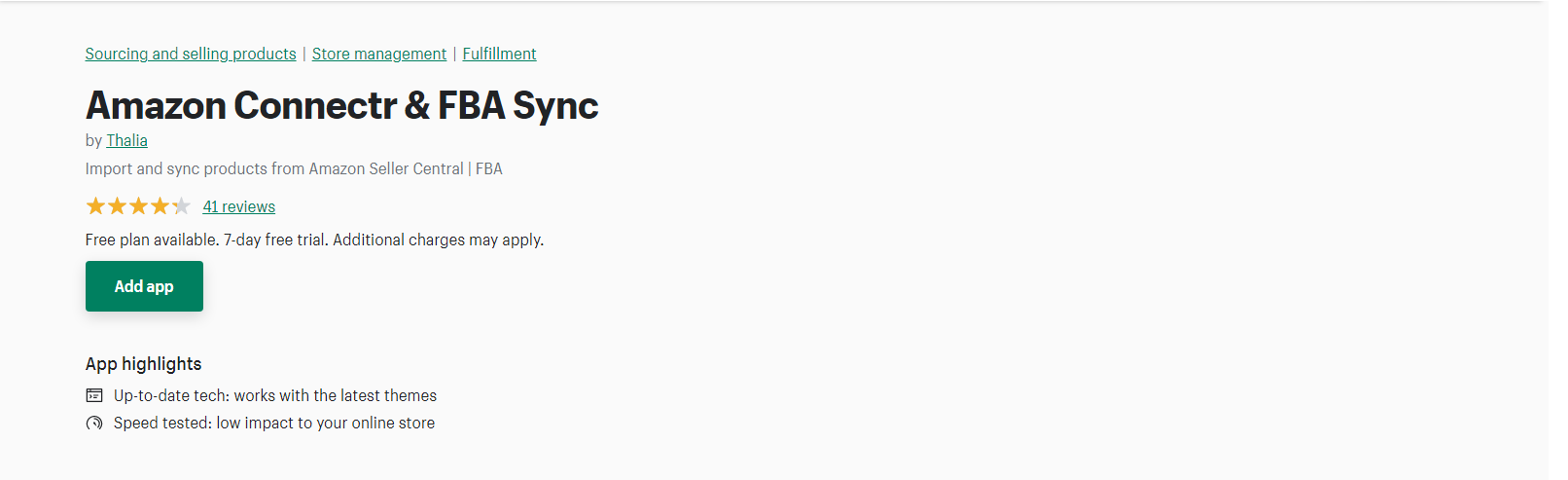1568x480 pixels.
Task: Click the gray fifth rating star
Action: (x=181, y=205)
